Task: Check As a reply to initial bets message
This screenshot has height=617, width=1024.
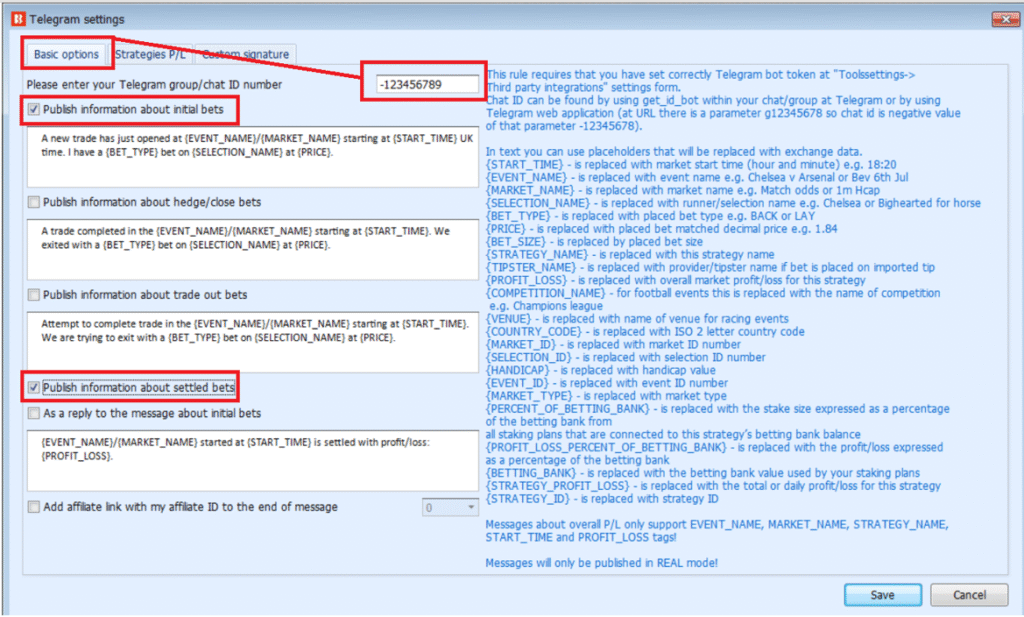Action: click(x=35, y=413)
